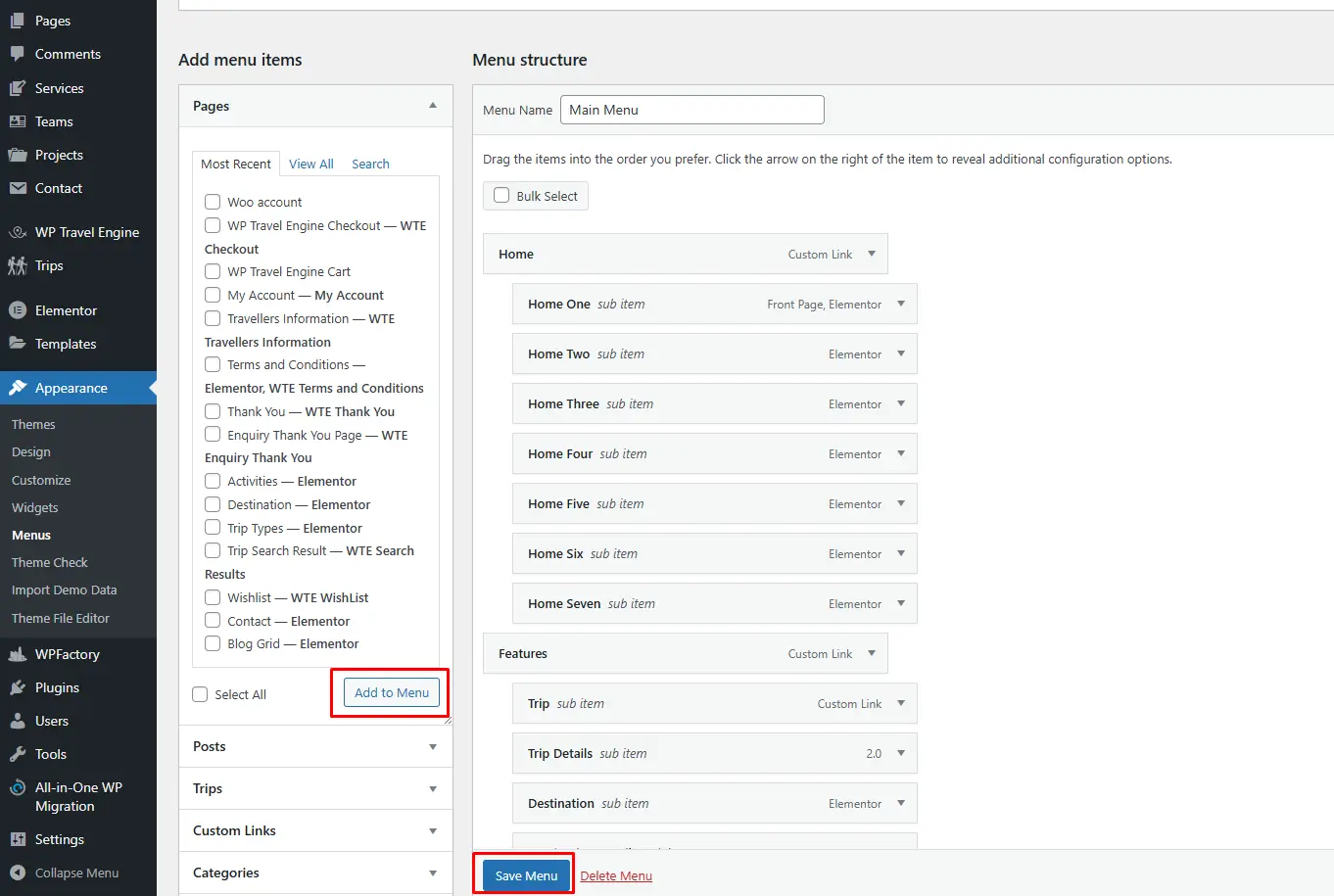This screenshot has height=896, width=1334.
Task: Open options arrow for Home menu item
Action: coord(872,254)
